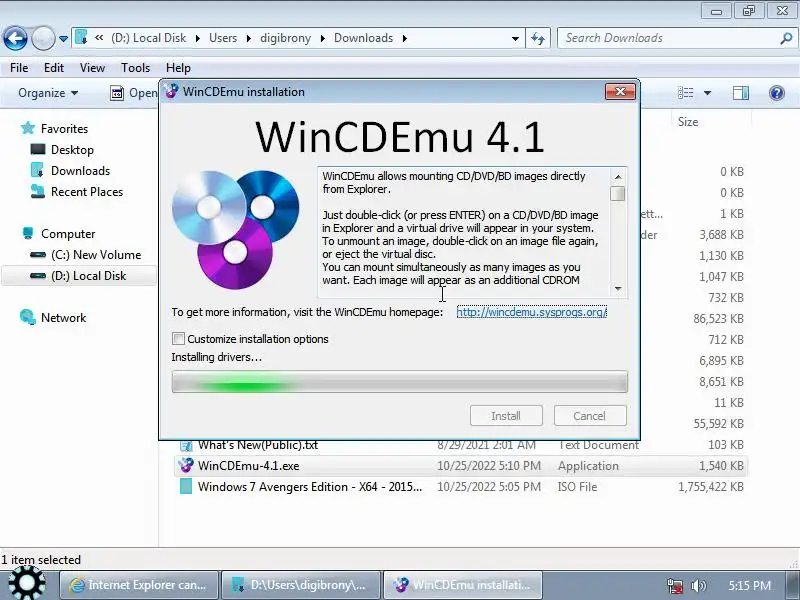Click digibrony in the address breadcrumb
800x600 pixels.
click(285, 38)
